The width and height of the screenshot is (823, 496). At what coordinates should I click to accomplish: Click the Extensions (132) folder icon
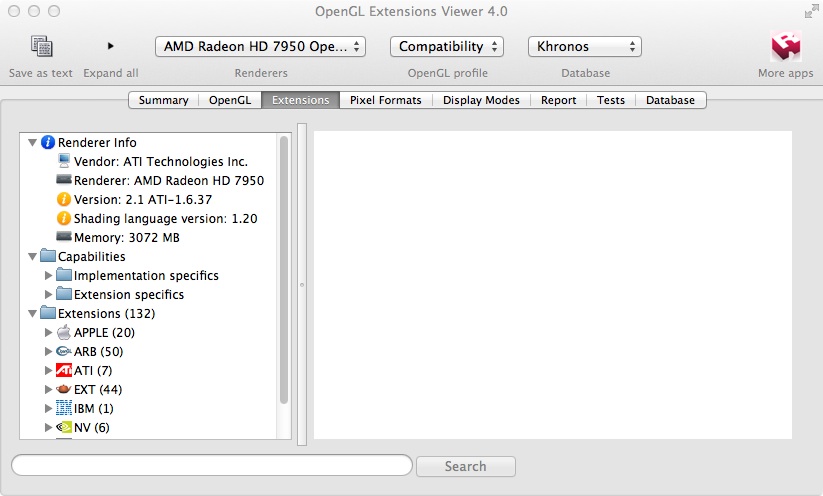[x=48, y=312]
